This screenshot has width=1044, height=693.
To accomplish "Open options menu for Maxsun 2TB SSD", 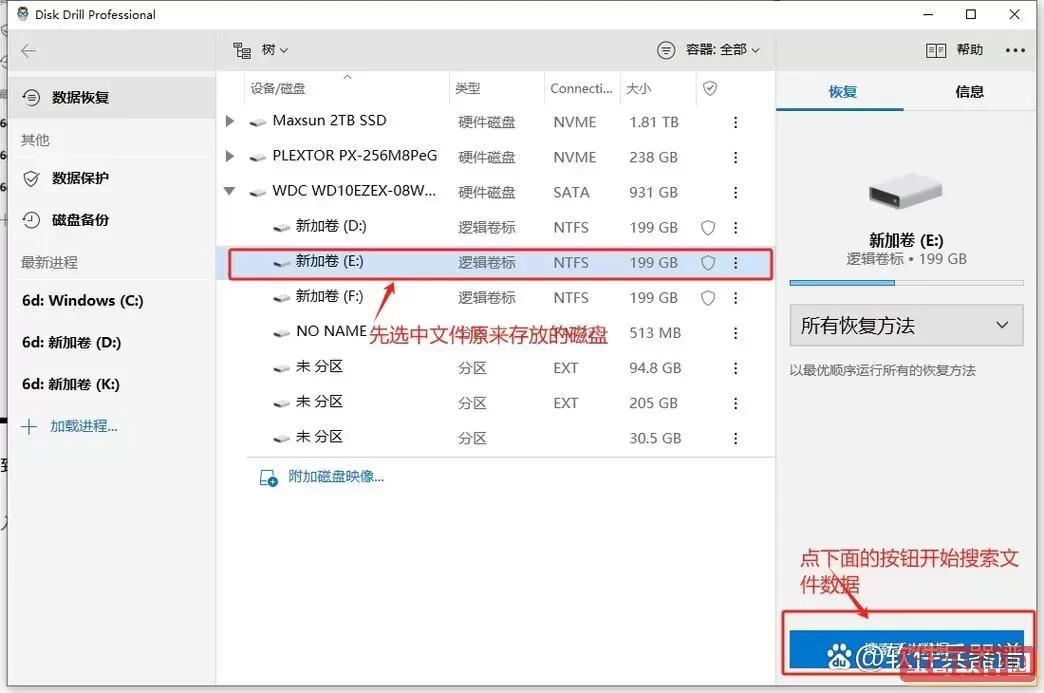I will [x=735, y=122].
